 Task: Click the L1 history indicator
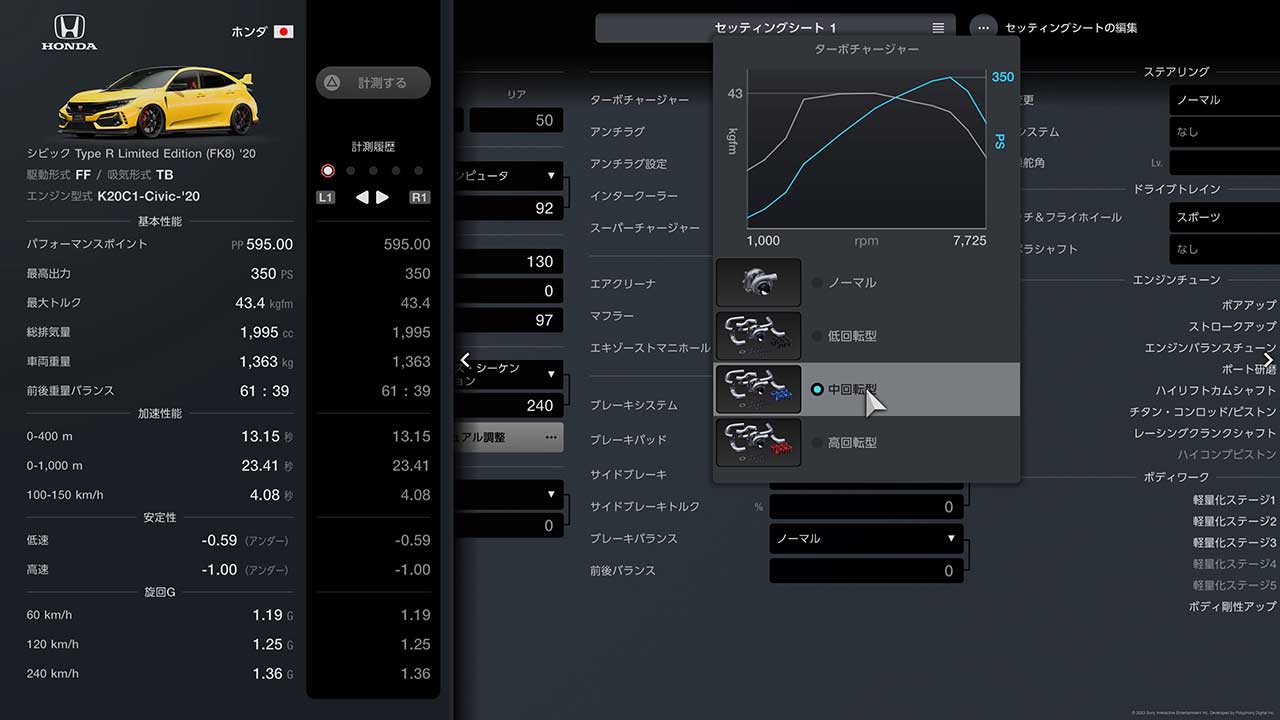click(x=326, y=197)
